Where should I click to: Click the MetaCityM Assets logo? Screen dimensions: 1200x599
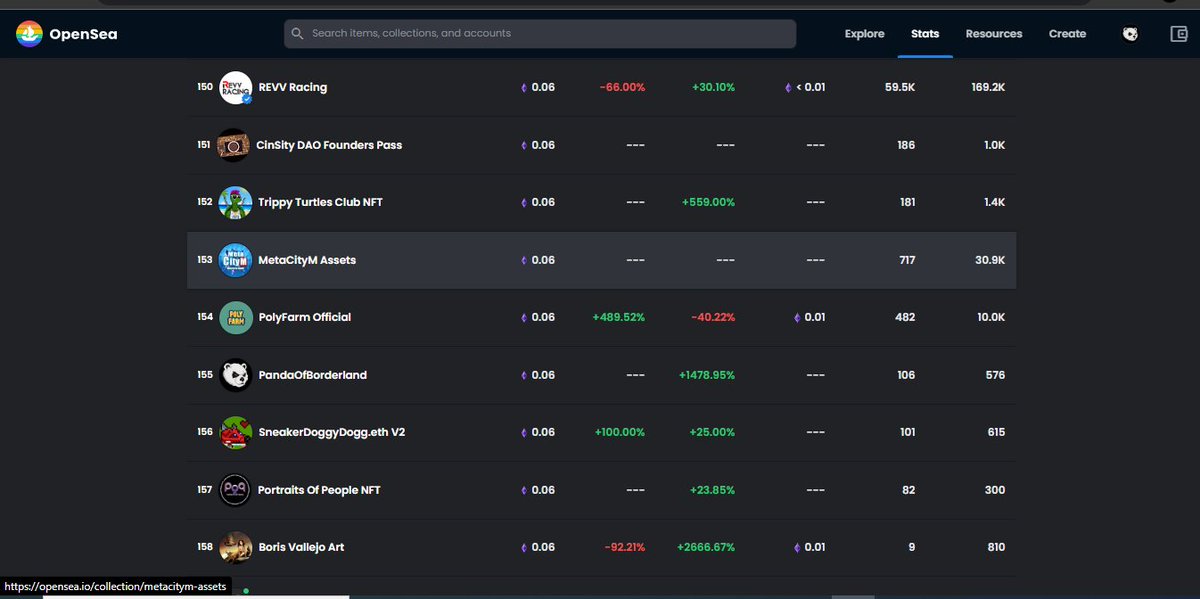[x=235, y=260]
